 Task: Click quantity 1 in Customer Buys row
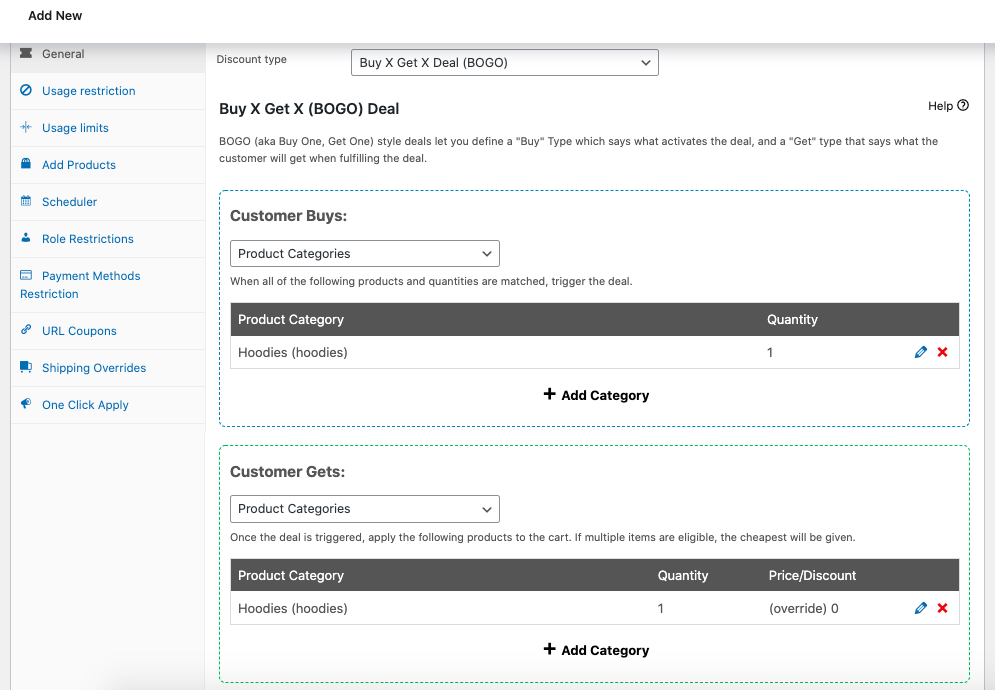[770, 352]
